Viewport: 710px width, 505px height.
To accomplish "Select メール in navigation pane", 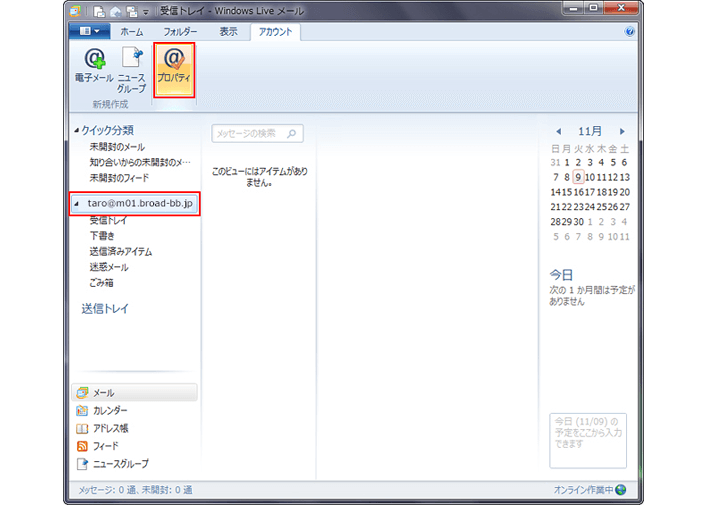I will pos(103,393).
